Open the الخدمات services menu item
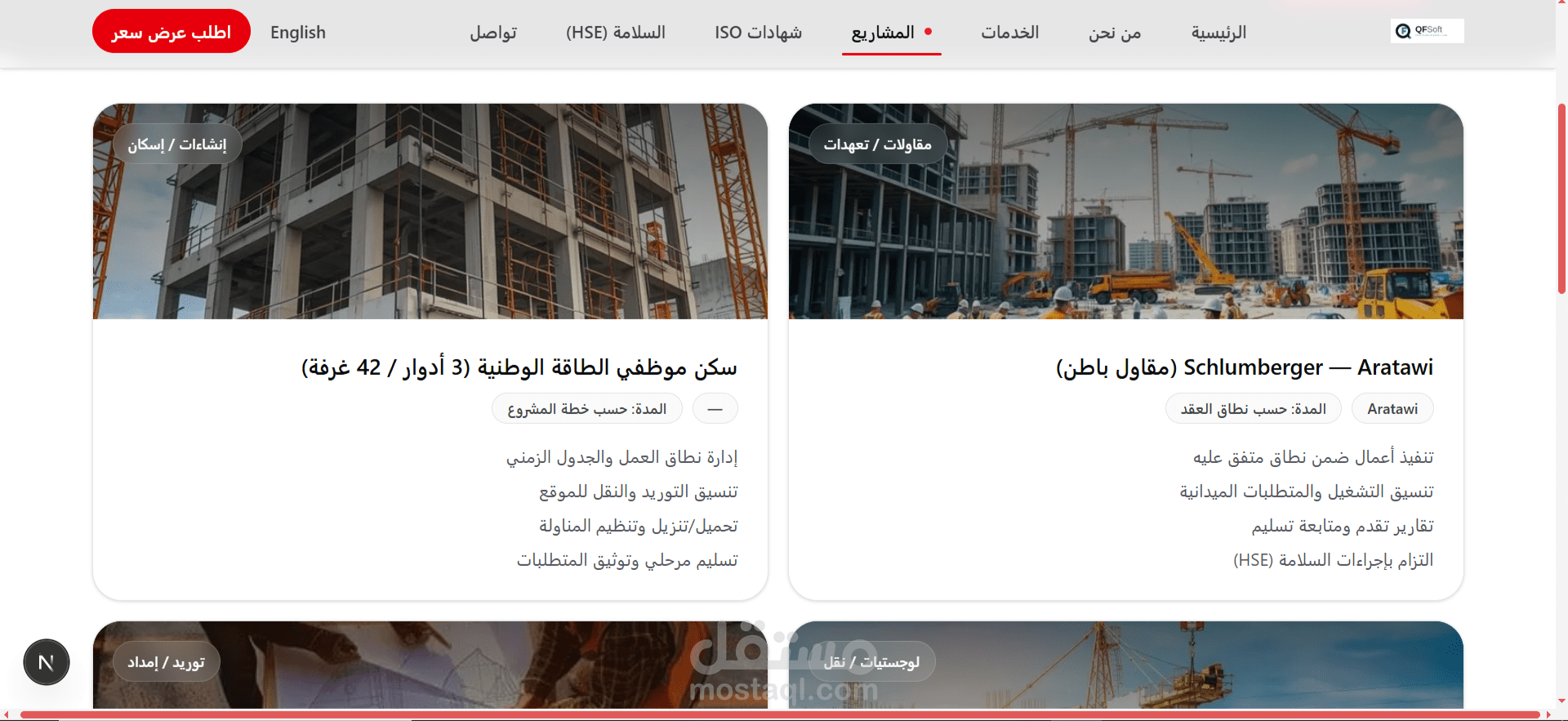 tap(1010, 33)
